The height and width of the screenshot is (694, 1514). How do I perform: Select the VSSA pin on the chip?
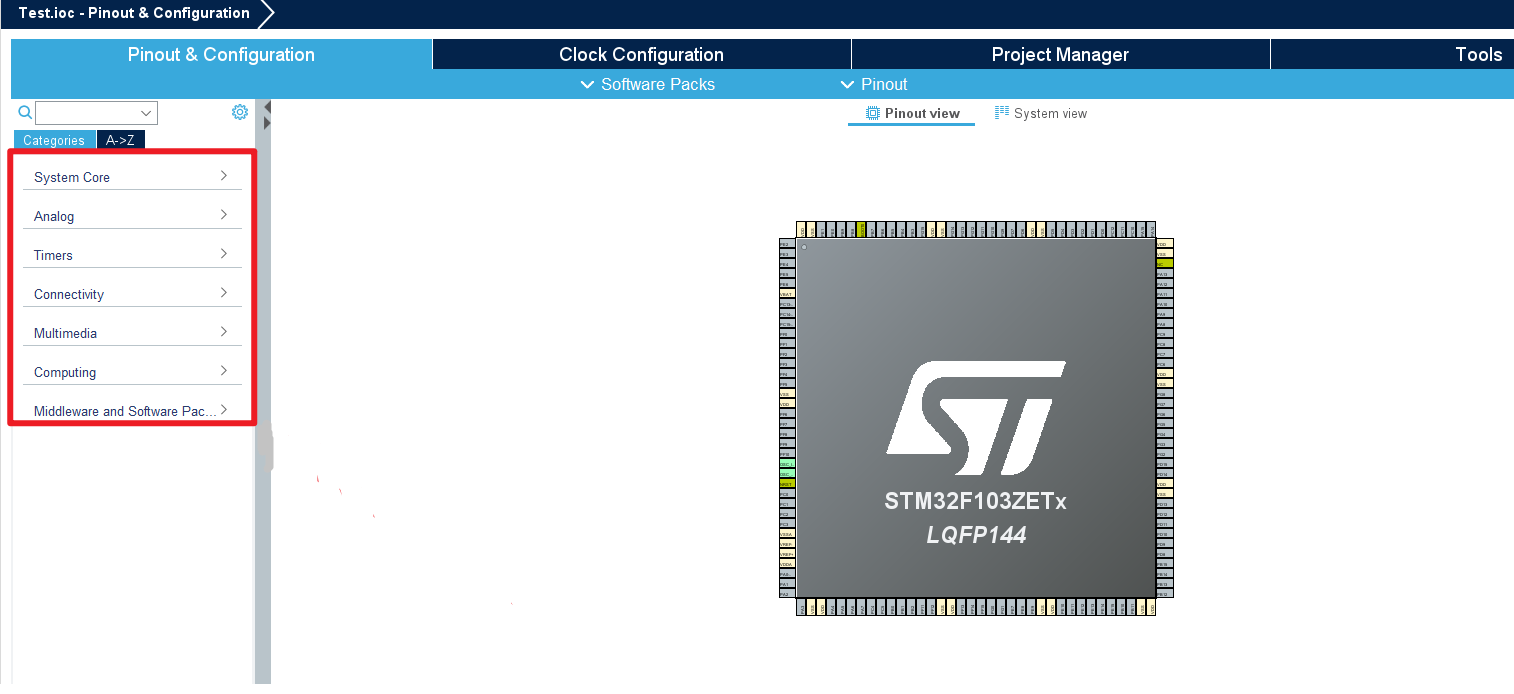pyautogui.click(x=787, y=534)
